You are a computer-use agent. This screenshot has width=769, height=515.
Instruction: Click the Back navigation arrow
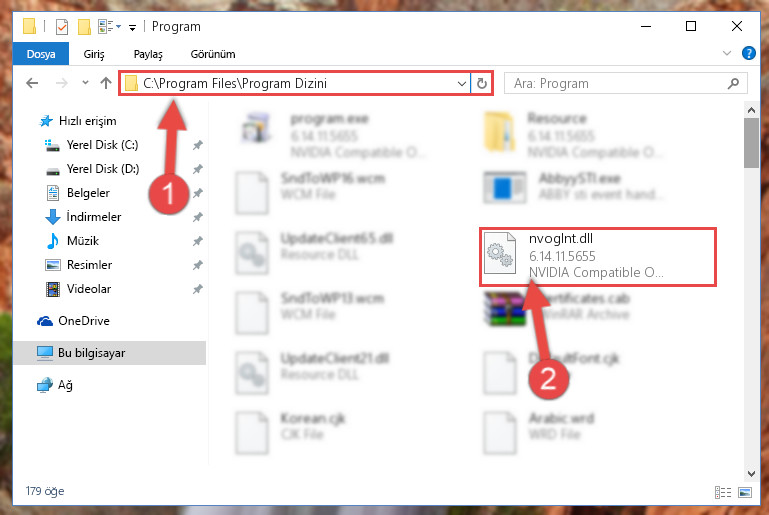[32, 83]
